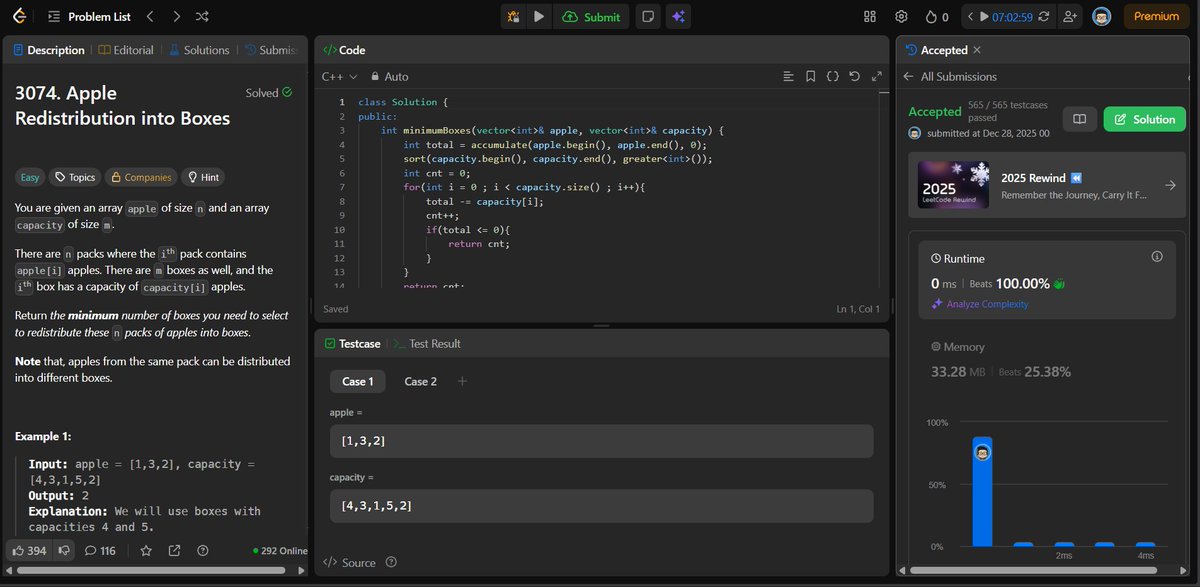
Task: Star the problem as favorite
Action: 146,550
